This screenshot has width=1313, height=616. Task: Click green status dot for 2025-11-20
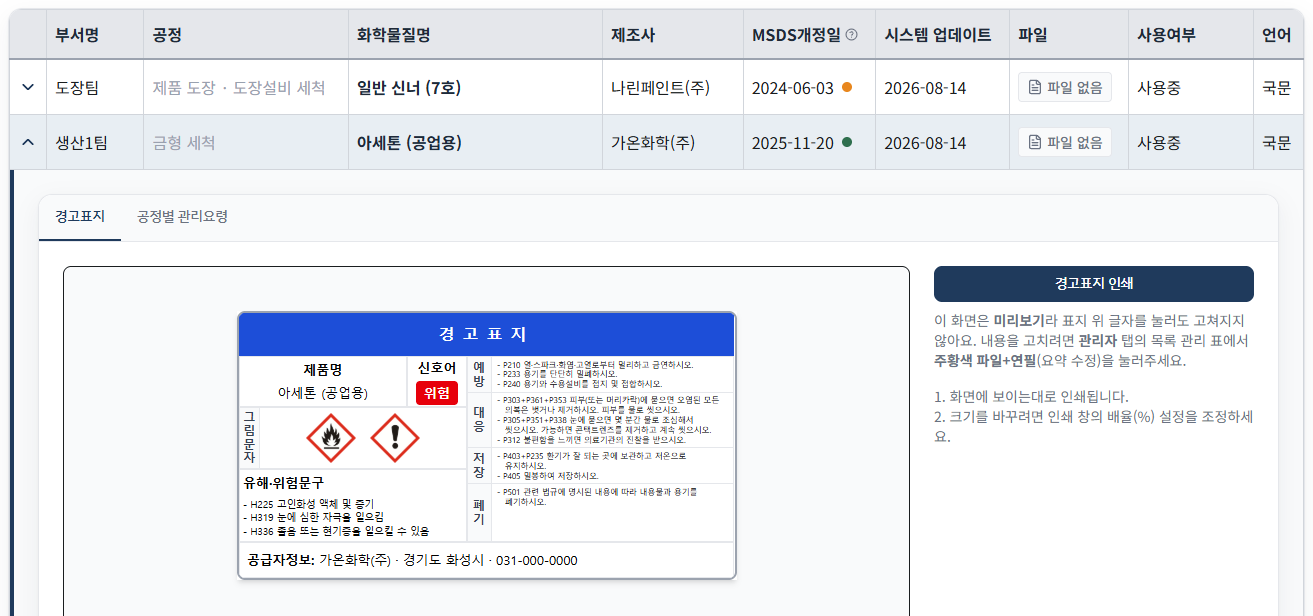coord(847,143)
